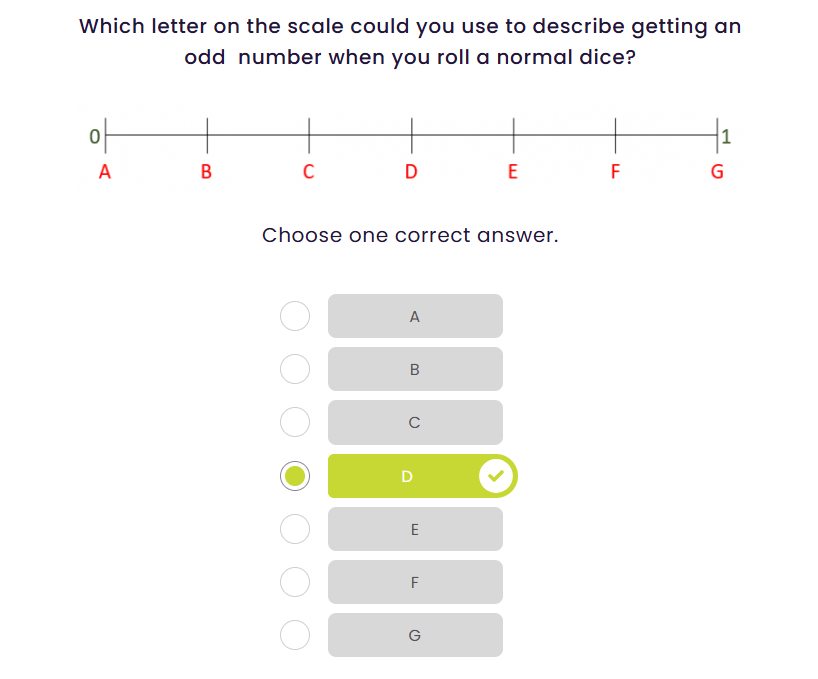Choose the radio button for answer F
Viewport: 818px width, 679px height.
pyautogui.click(x=295, y=582)
